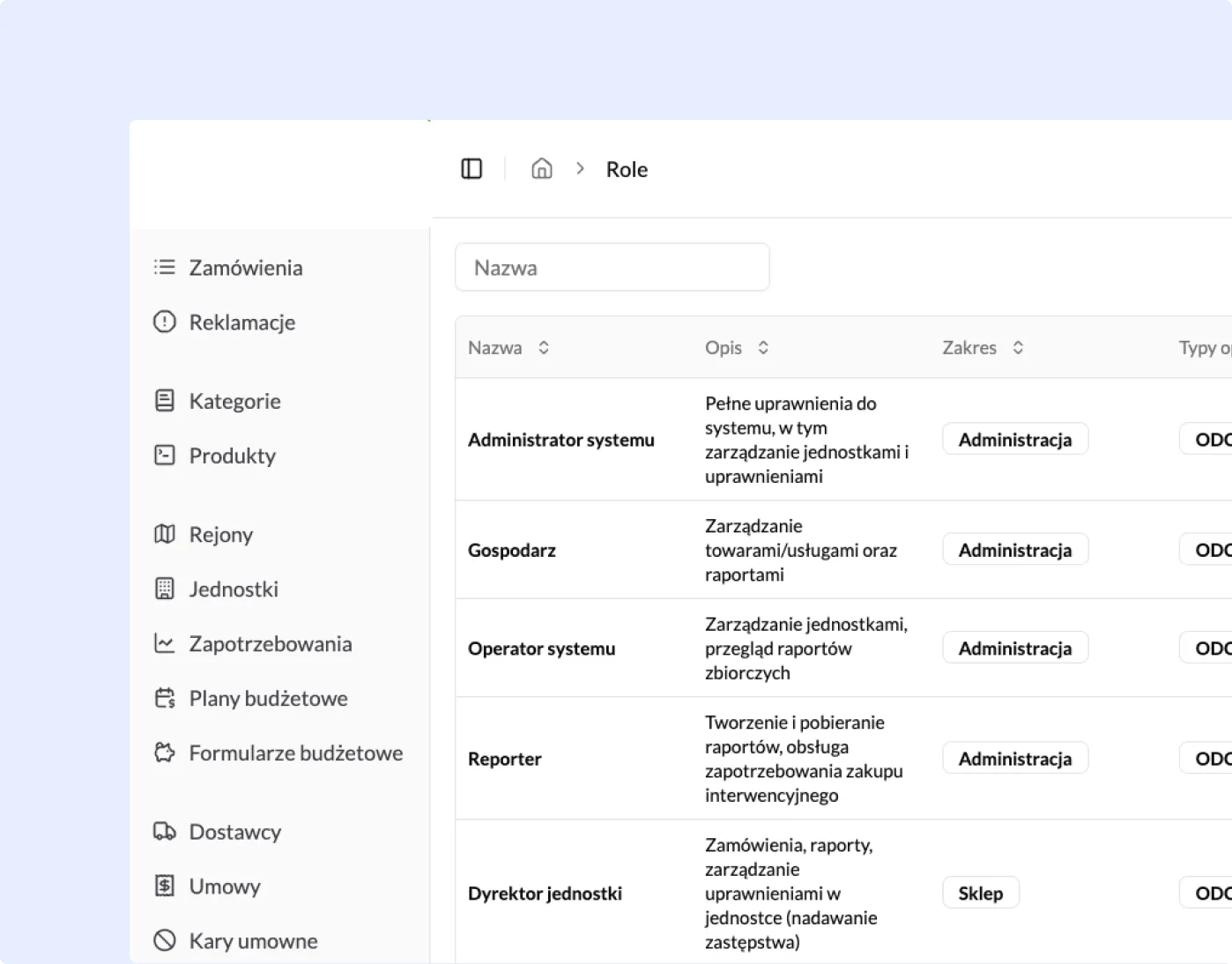Click the Produkty terminal-box icon

(x=165, y=456)
